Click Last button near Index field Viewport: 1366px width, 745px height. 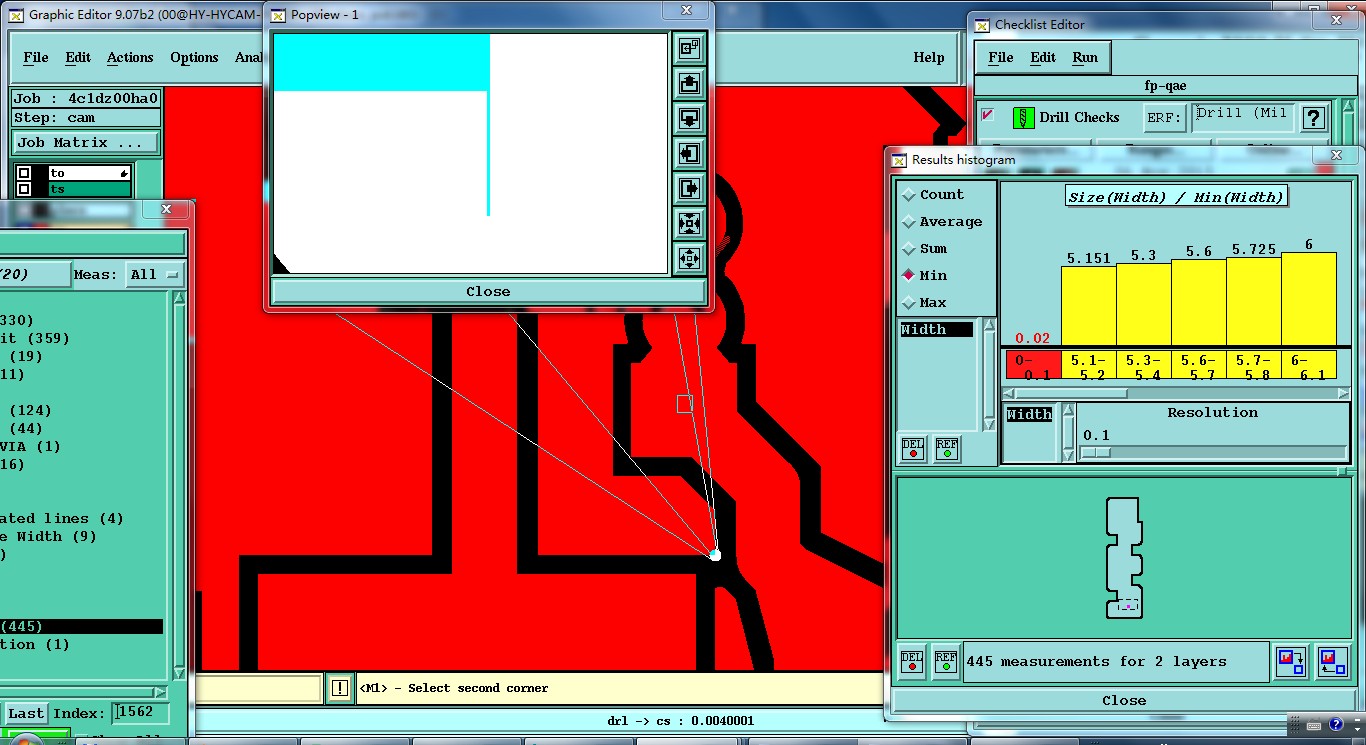[26, 713]
